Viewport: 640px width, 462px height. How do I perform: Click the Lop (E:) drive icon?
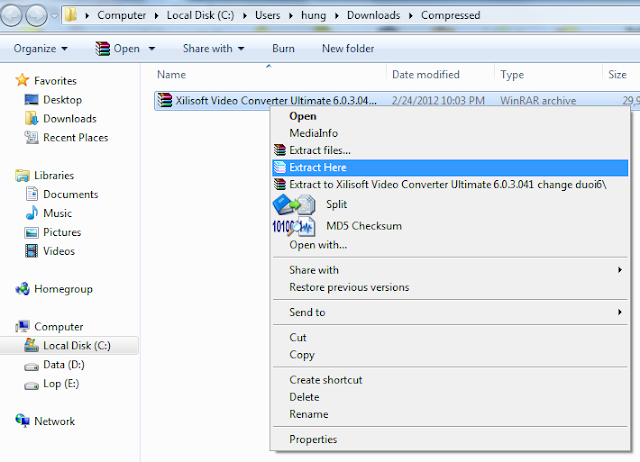pyautogui.click(x=31, y=385)
